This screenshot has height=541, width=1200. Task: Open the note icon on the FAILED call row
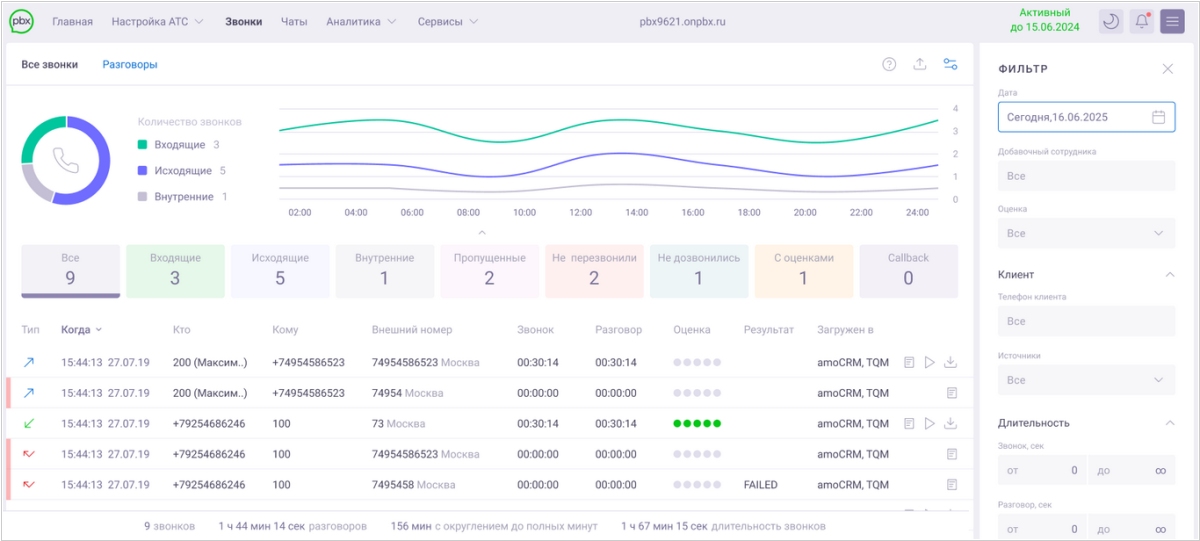click(x=952, y=484)
